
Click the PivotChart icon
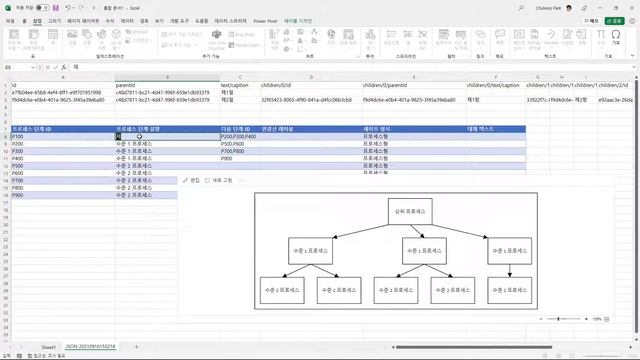click(348, 37)
